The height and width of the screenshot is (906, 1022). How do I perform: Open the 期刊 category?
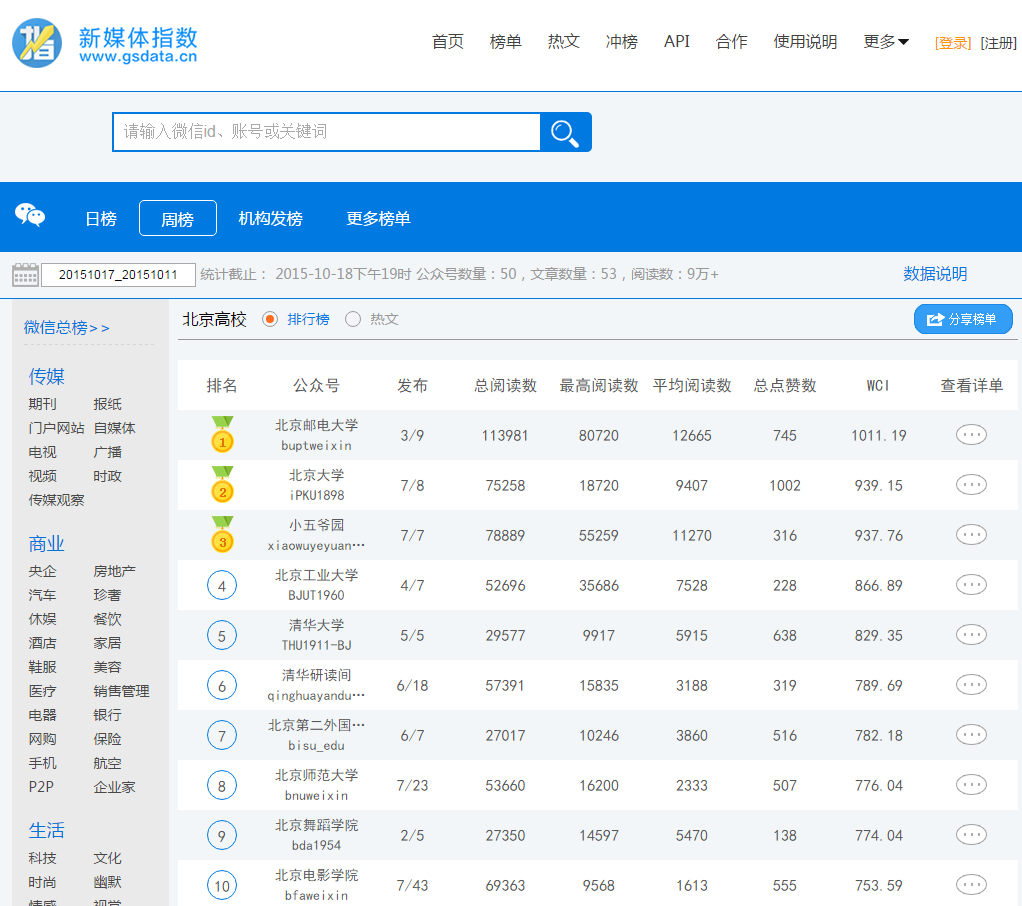click(x=42, y=404)
